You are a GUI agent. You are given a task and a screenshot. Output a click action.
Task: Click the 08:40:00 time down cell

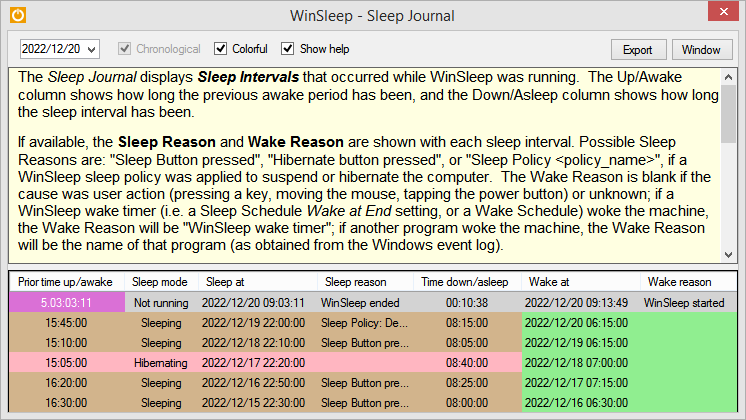coord(467,362)
